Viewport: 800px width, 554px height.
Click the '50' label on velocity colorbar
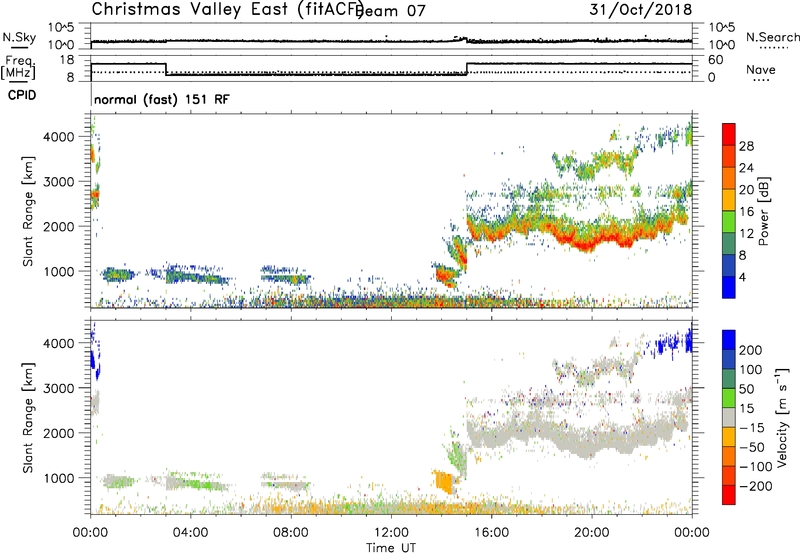[x=747, y=389]
